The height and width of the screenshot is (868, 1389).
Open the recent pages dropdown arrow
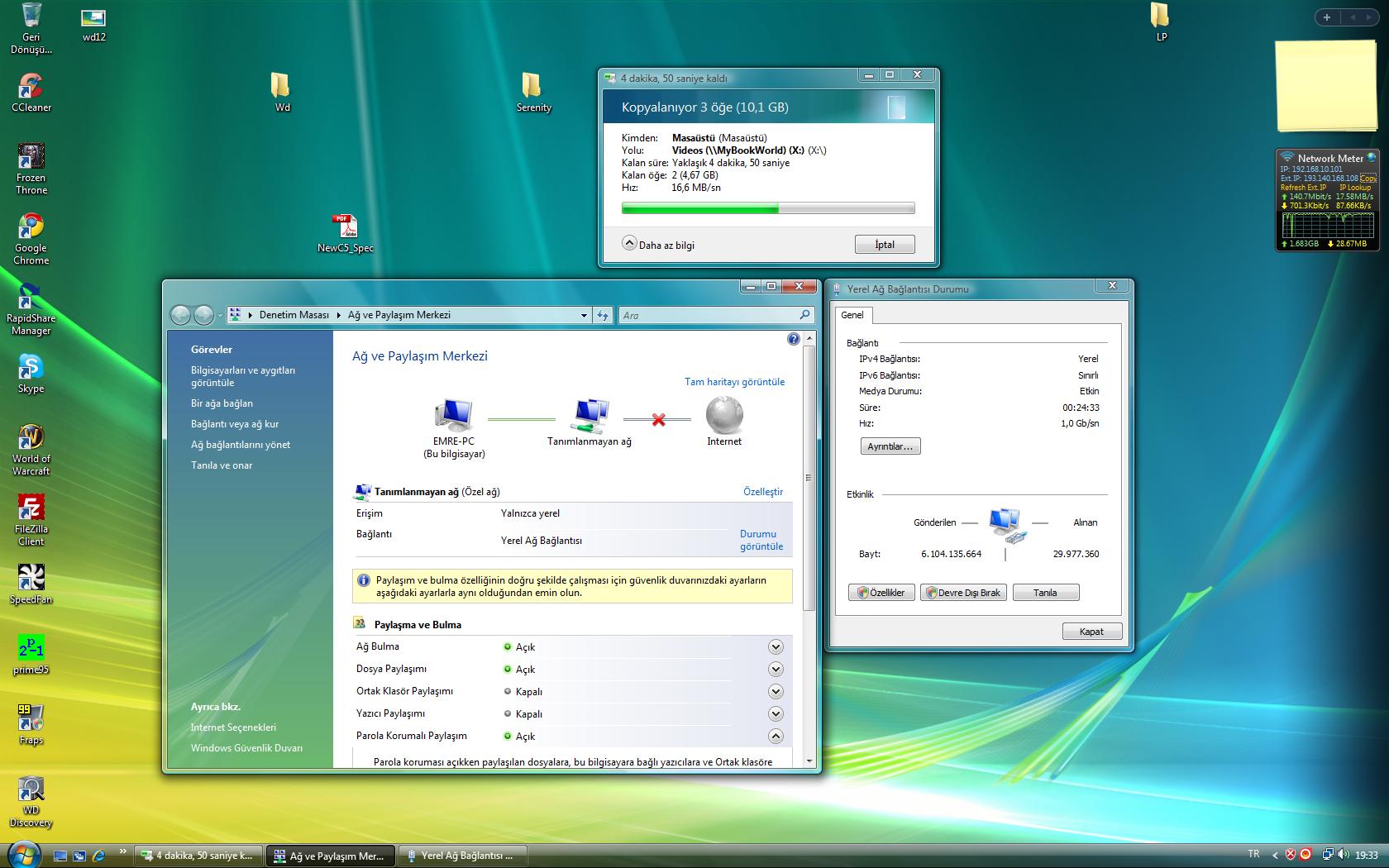pos(220,315)
